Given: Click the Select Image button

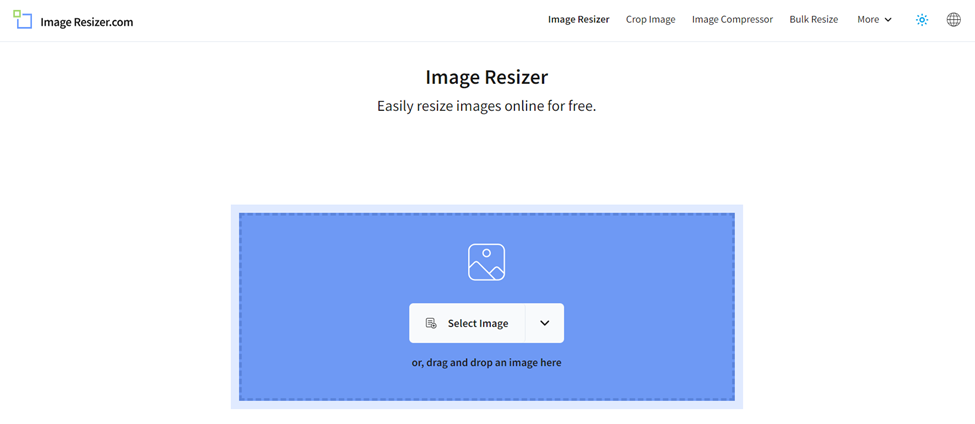Looking at the screenshot, I should 467,323.
